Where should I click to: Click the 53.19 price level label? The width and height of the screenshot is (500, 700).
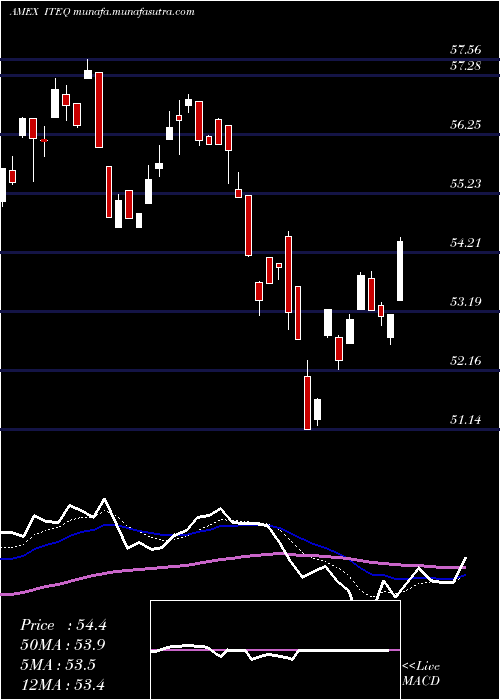point(466,302)
